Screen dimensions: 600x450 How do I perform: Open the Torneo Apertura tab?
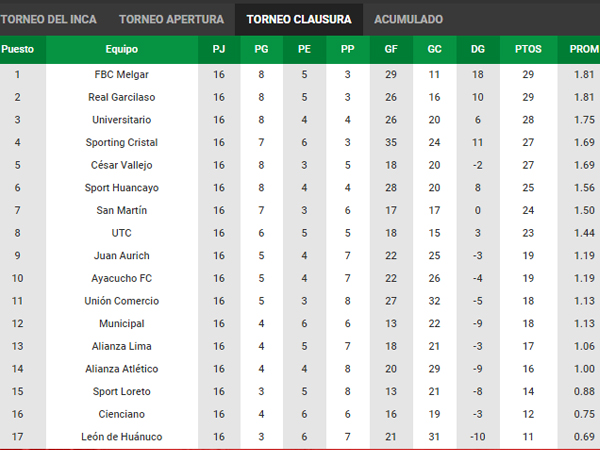click(171, 20)
